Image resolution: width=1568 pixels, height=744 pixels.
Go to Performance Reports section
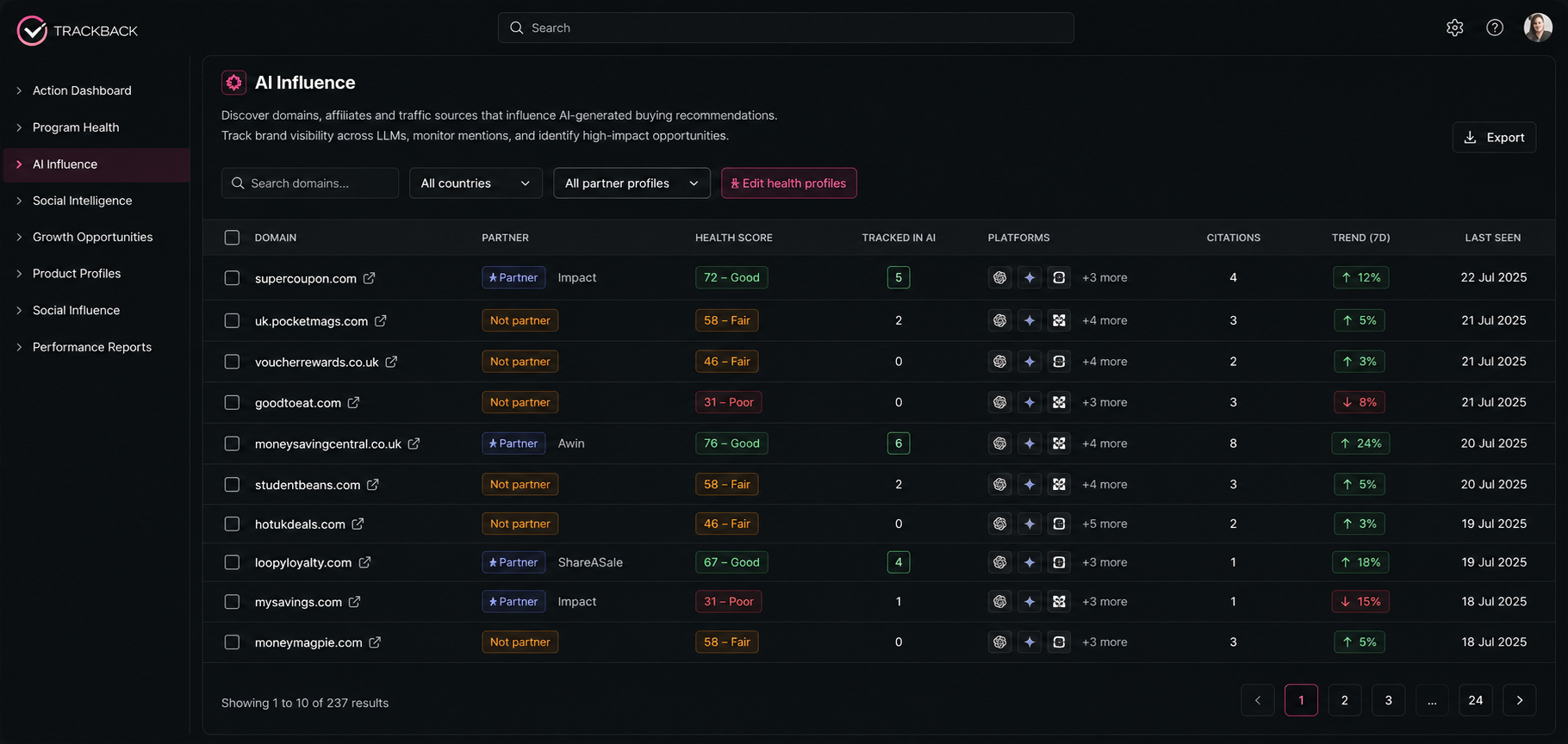point(92,347)
